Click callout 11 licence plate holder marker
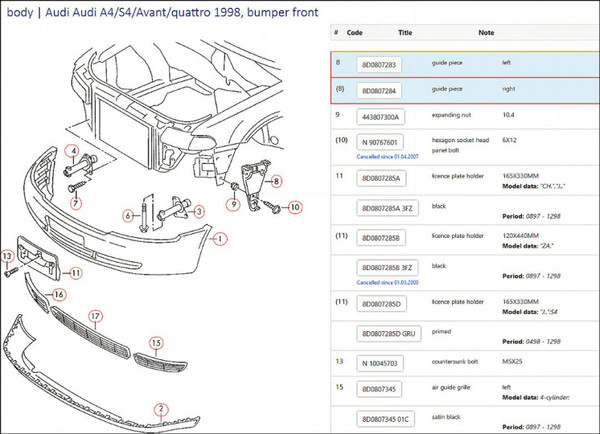600x434 pixels. (x=75, y=272)
